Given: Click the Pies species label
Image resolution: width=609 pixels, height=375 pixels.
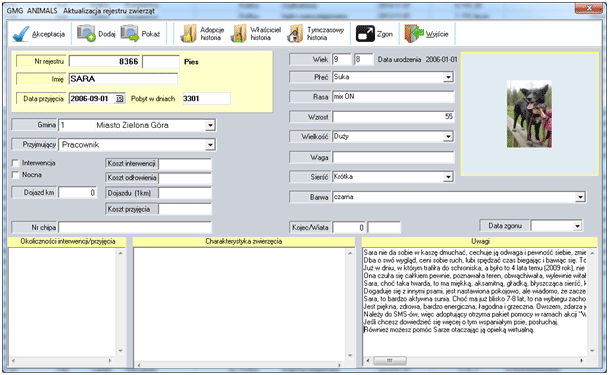Looking at the screenshot, I should click(x=191, y=62).
